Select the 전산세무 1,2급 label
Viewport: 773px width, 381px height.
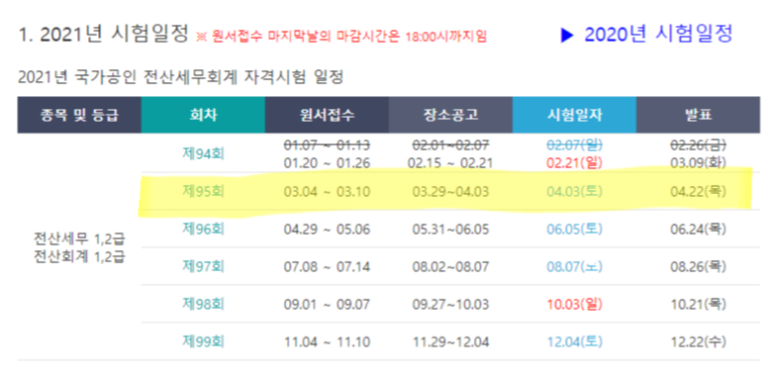pyautogui.click(x=79, y=240)
